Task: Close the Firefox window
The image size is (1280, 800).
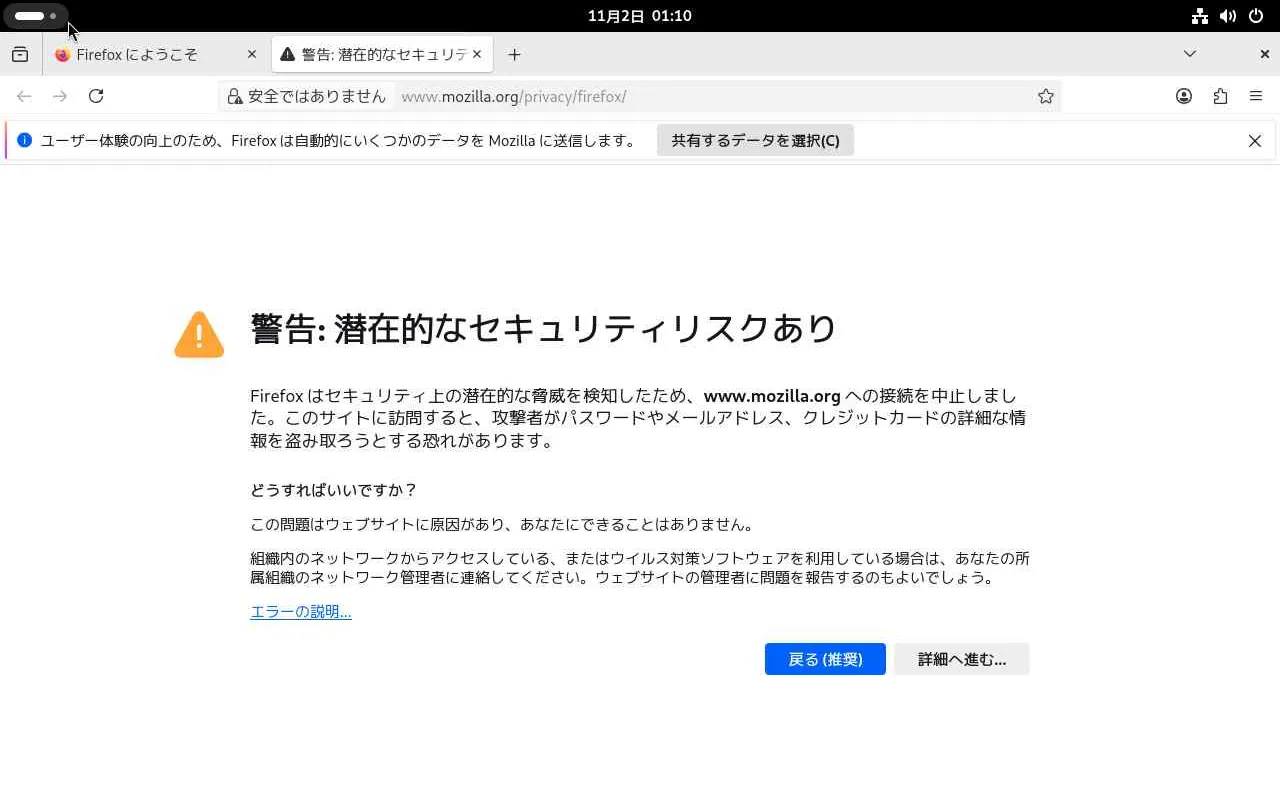Action: tap(1264, 54)
